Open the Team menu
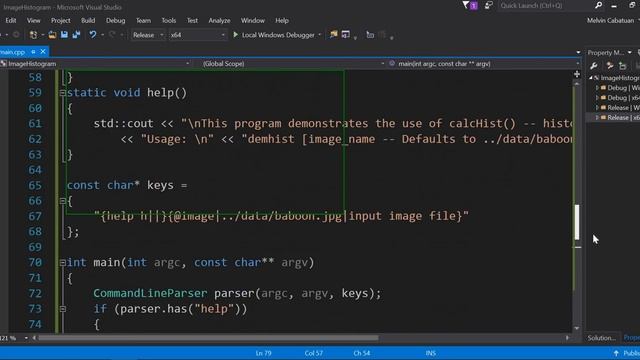The image size is (640, 360). click(143, 20)
